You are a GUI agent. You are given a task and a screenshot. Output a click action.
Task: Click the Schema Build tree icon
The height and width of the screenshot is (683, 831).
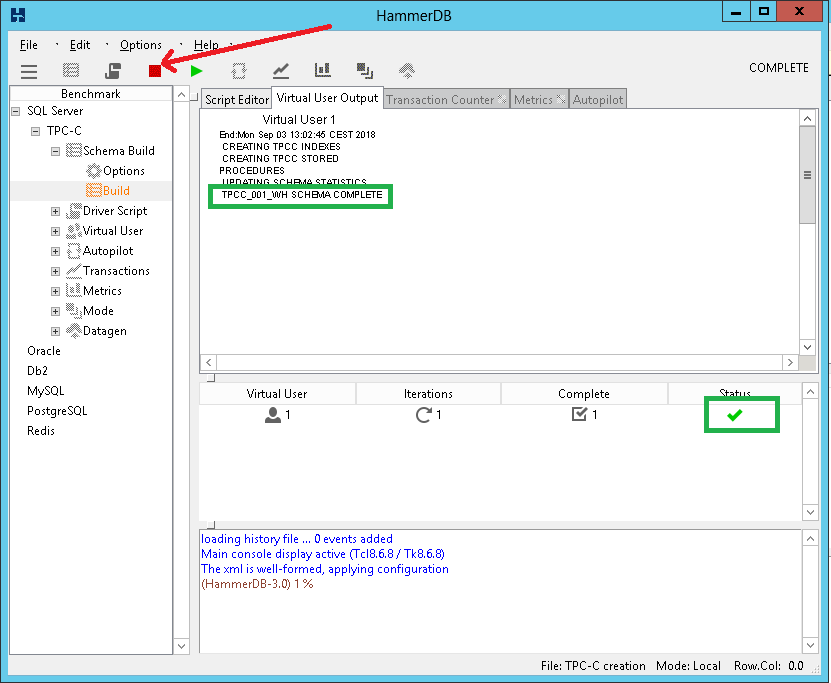coord(74,150)
